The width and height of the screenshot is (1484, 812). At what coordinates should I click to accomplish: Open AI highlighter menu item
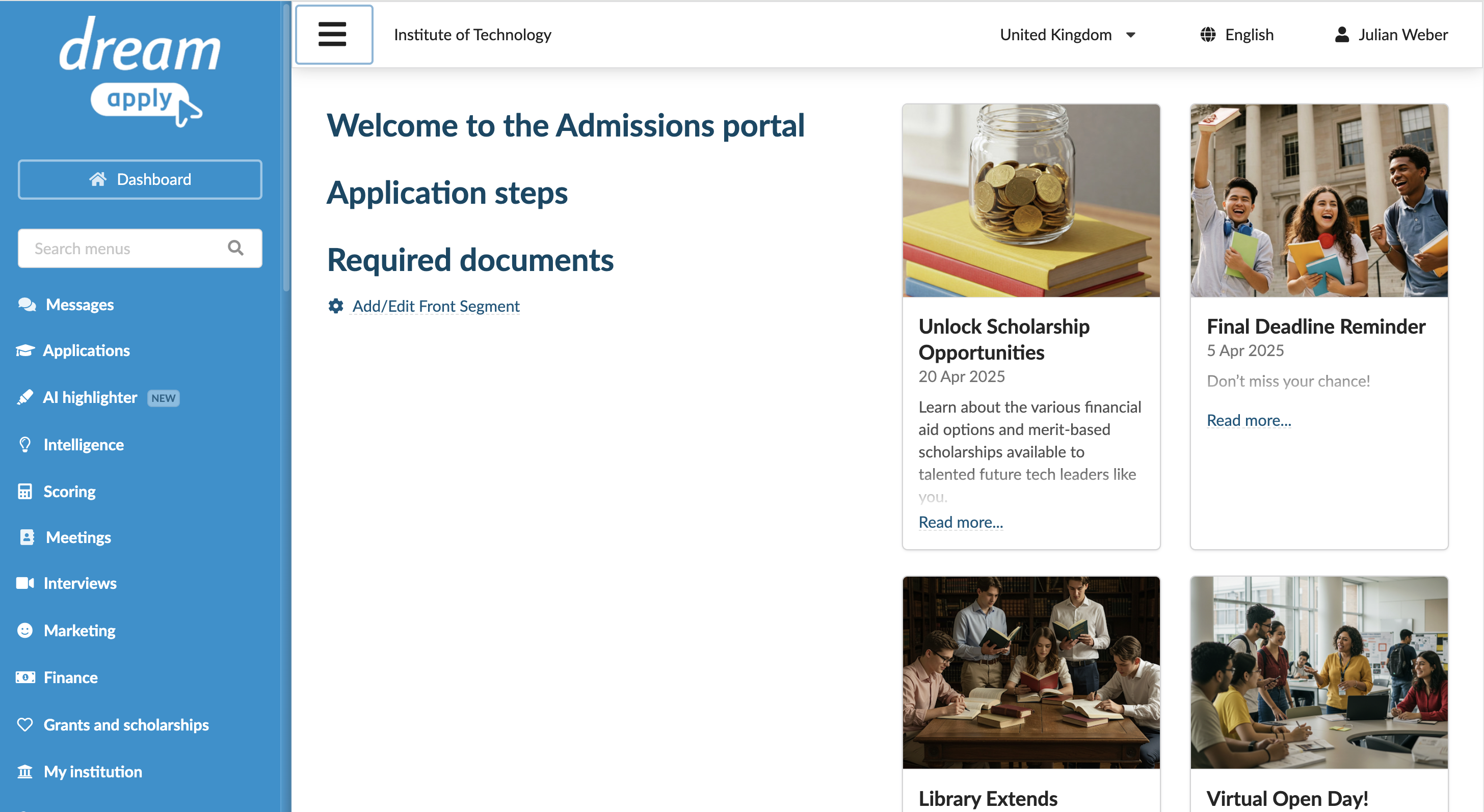(90, 398)
